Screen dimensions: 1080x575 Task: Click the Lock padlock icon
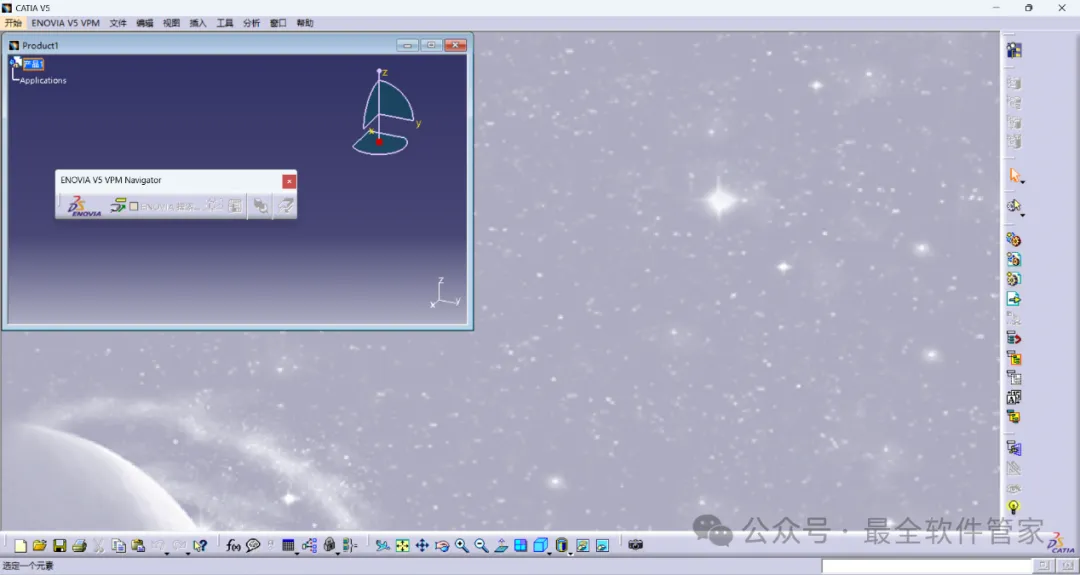pyautogui.click(x=329, y=545)
